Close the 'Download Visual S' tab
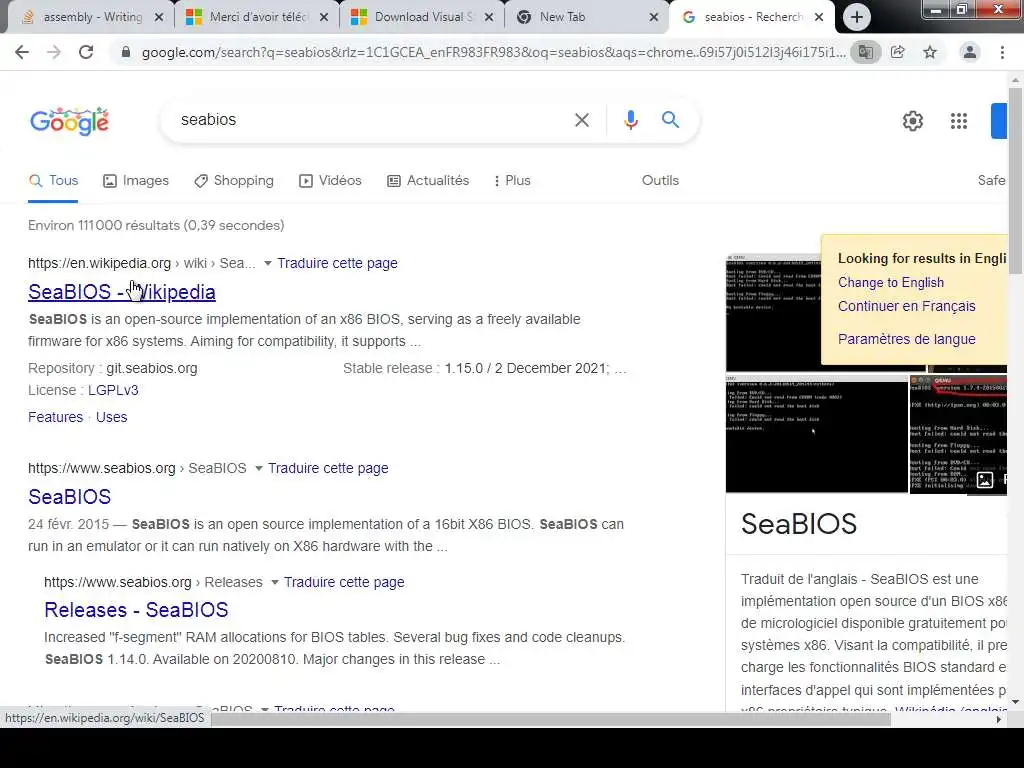Viewport: 1024px width, 768px height. [x=488, y=18]
